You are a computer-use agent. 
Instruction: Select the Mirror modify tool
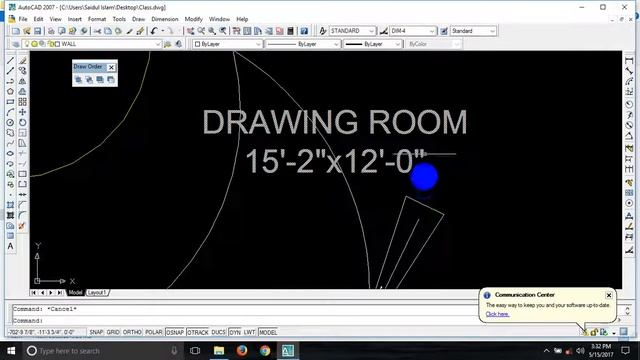22,81
